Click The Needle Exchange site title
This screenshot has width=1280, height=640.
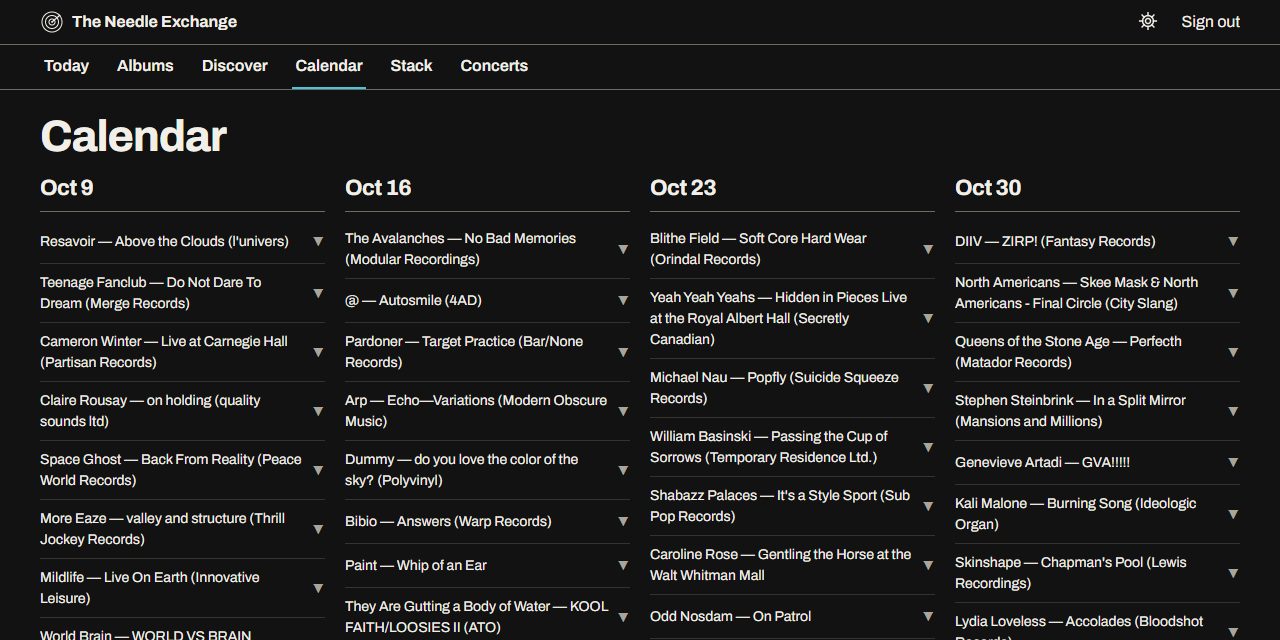(154, 22)
